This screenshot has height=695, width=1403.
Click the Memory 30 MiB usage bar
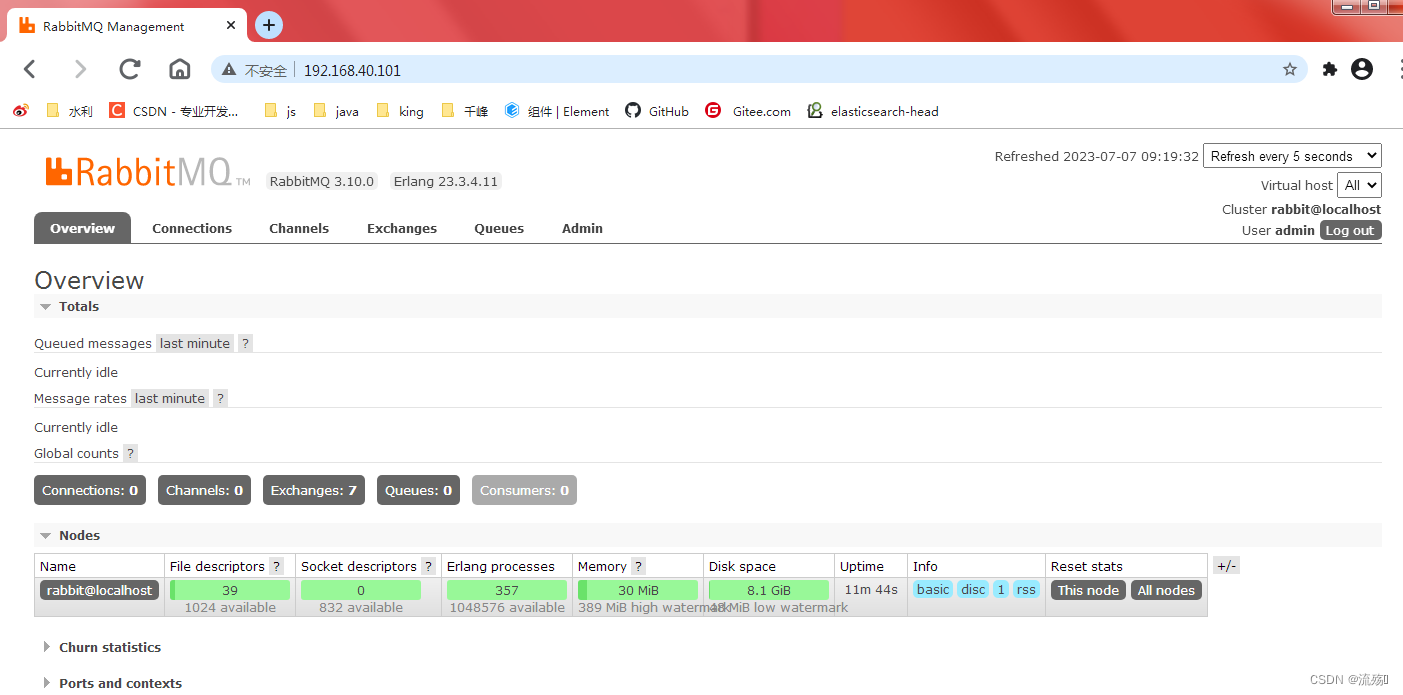[638, 590]
